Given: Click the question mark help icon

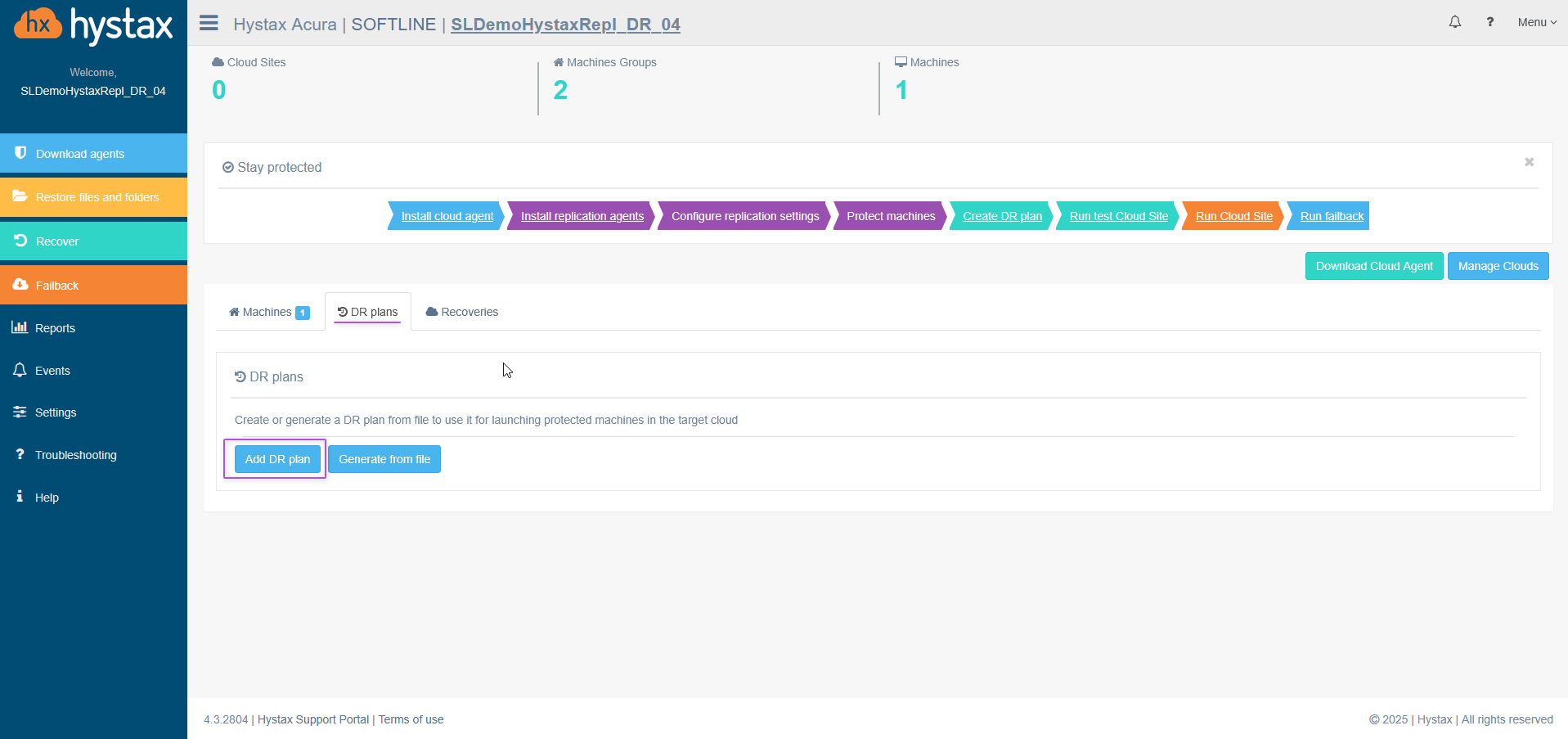Looking at the screenshot, I should (1489, 22).
